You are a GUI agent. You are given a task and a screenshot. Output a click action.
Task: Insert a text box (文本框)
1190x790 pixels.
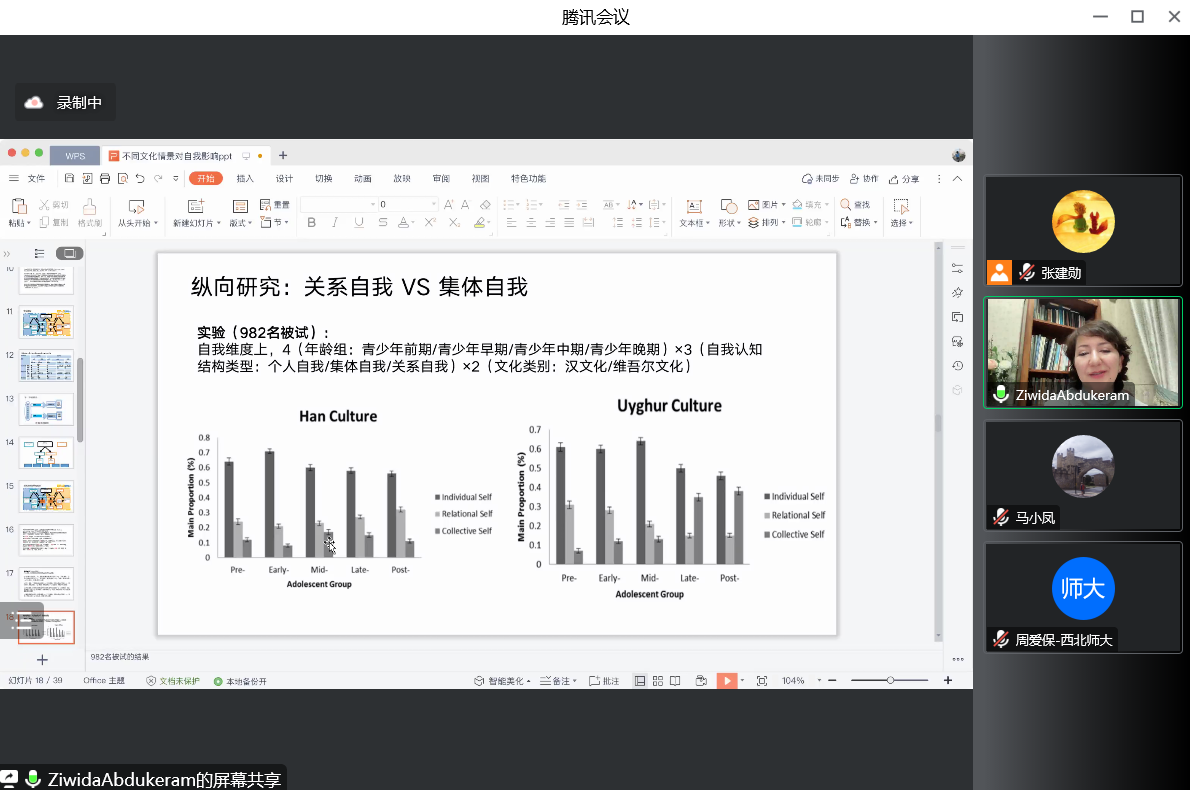click(692, 211)
